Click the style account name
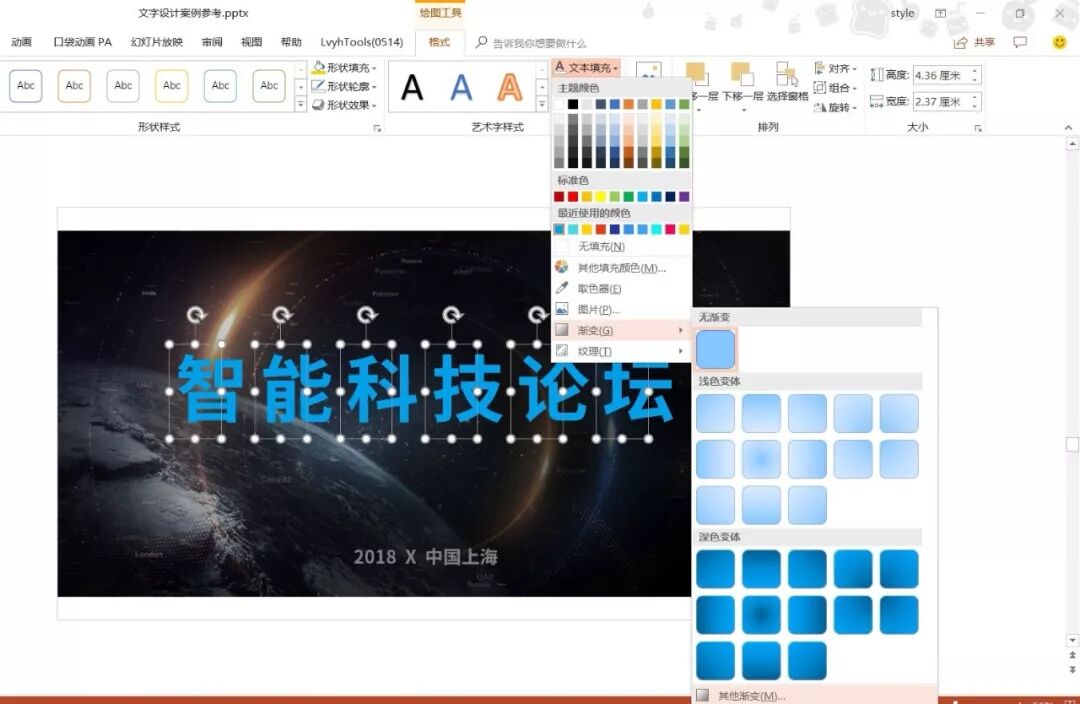 [x=902, y=13]
